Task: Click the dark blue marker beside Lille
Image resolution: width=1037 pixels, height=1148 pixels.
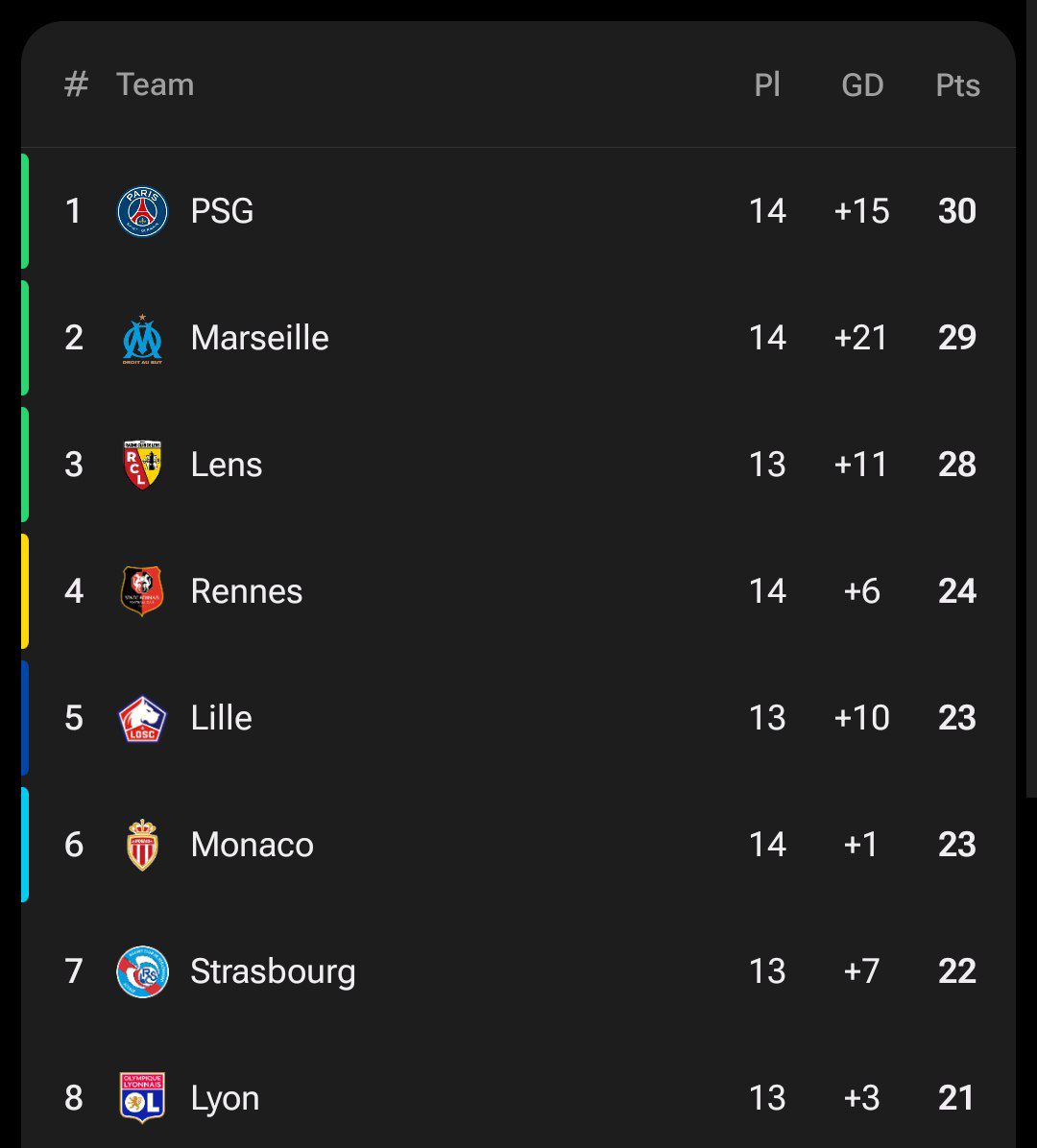Action: [25, 718]
